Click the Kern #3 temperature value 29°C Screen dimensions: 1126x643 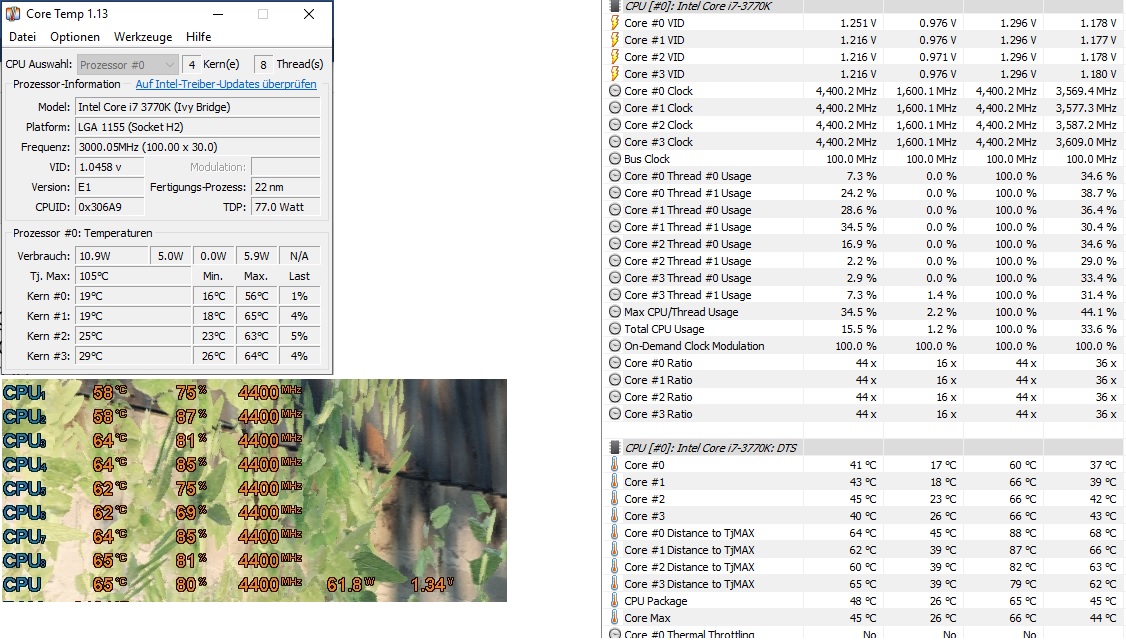[133, 356]
